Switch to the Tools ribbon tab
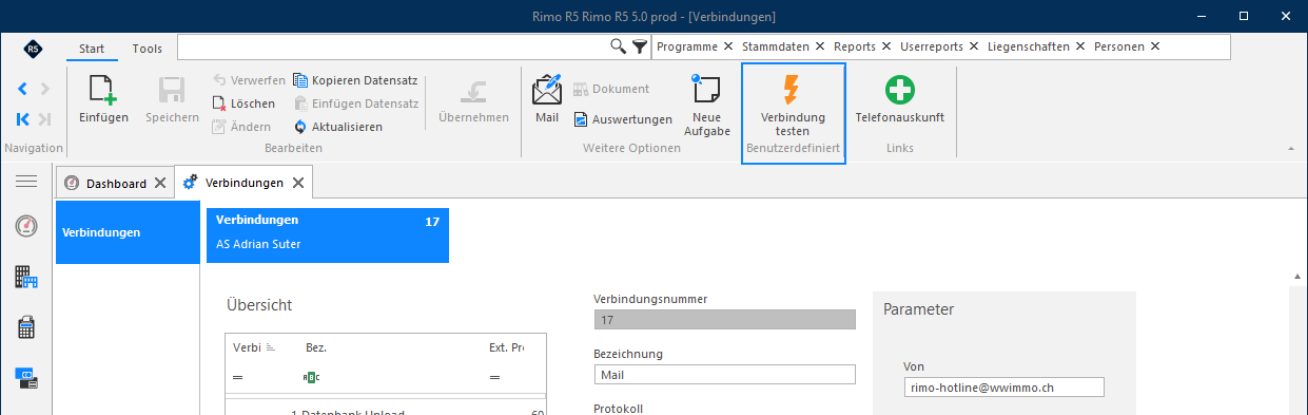The image size is (1308, 415). pos(147,48)
